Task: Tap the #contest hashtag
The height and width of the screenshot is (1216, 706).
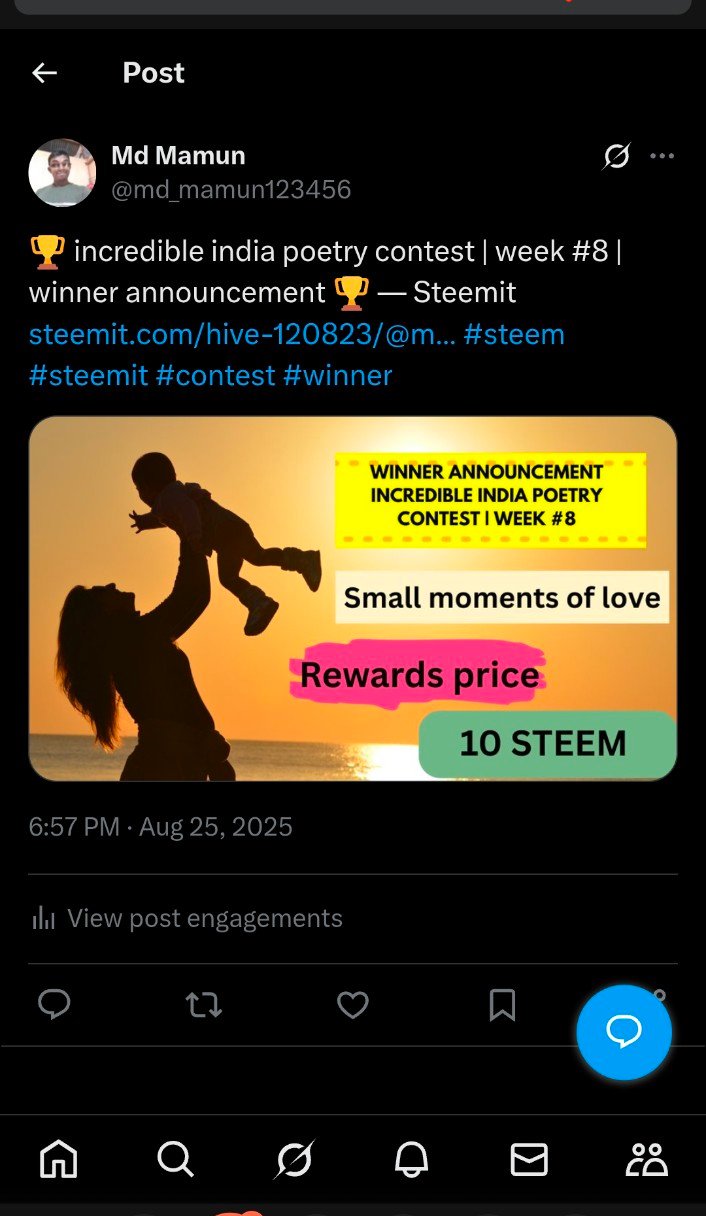Action: point(215,375)
